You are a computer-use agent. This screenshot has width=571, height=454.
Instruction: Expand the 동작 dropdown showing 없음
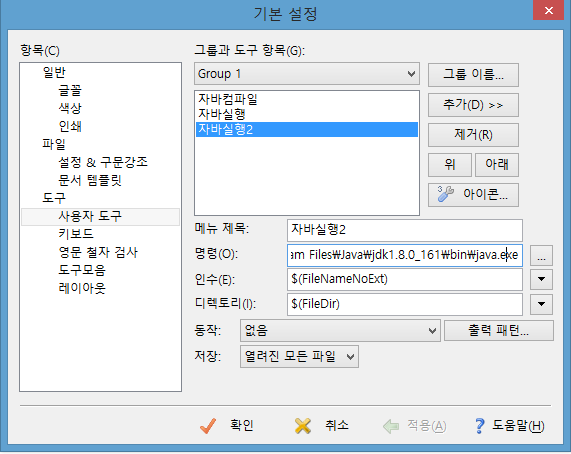340,331
